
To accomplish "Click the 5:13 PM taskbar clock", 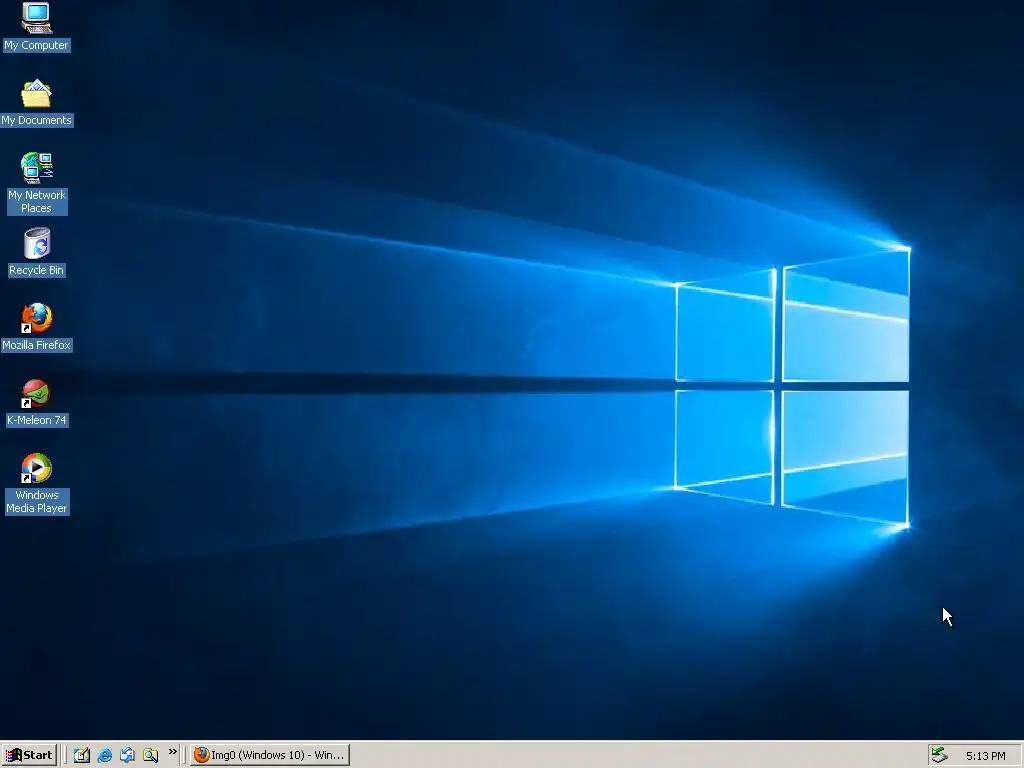I will (x=985, y=756).
